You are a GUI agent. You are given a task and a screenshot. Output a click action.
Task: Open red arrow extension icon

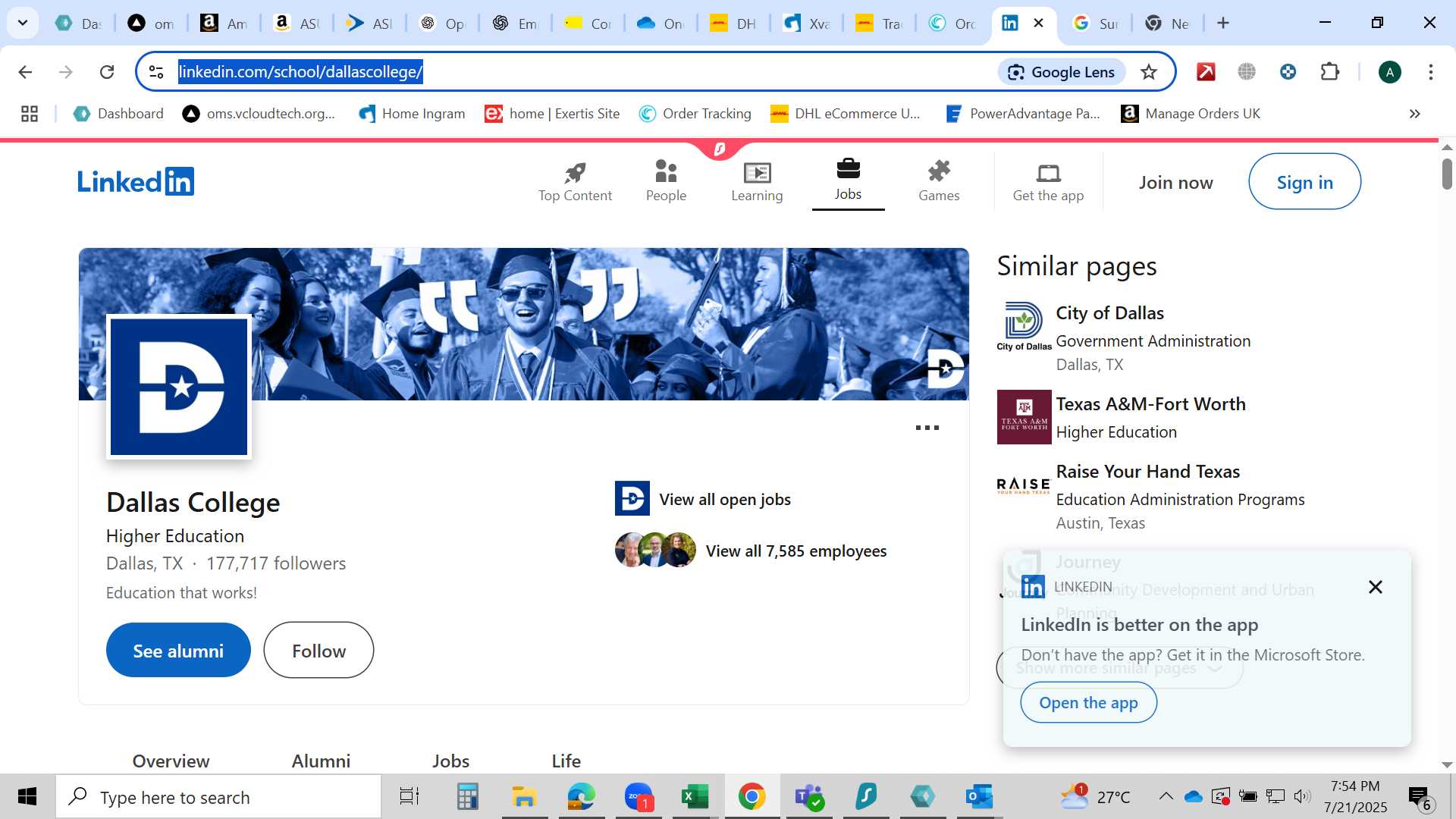tap(1206, 72)
